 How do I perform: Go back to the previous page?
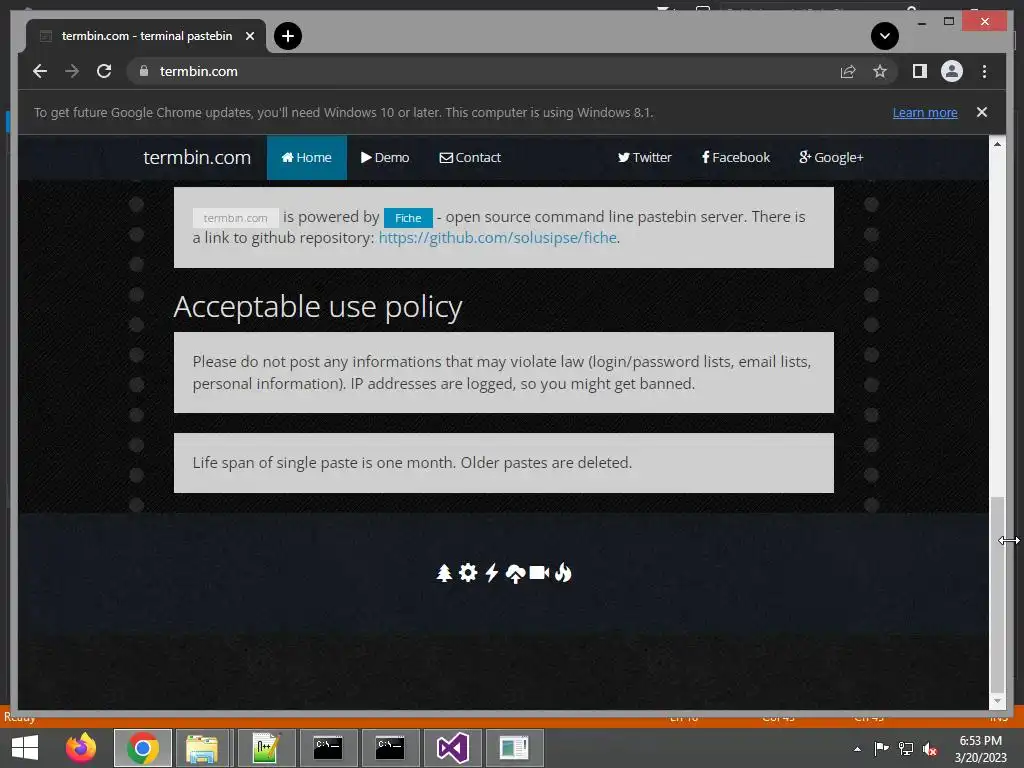[x=40, y=71]
